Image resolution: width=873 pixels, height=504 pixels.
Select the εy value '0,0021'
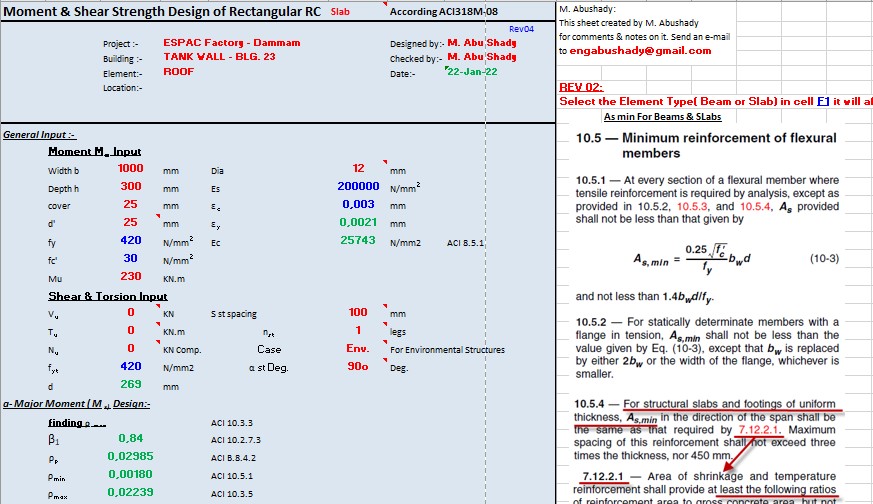coord(358,222)
